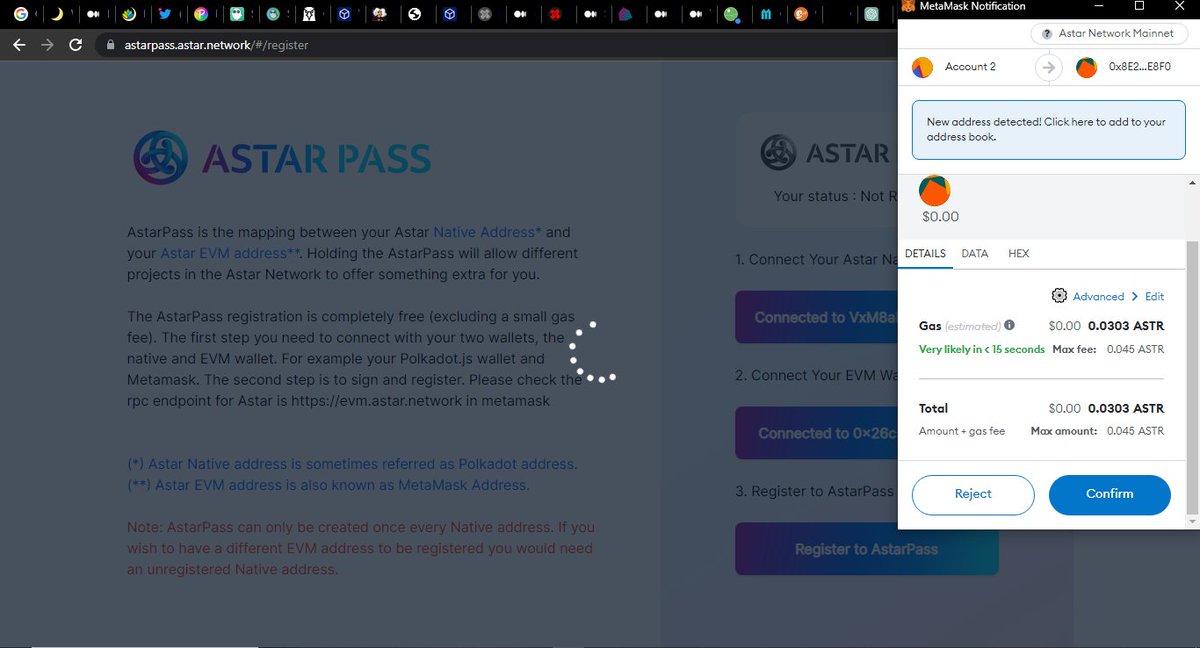Click the MetaMask scrollbar up arrow
The image size is (1200, 648).
(1191, 185)
